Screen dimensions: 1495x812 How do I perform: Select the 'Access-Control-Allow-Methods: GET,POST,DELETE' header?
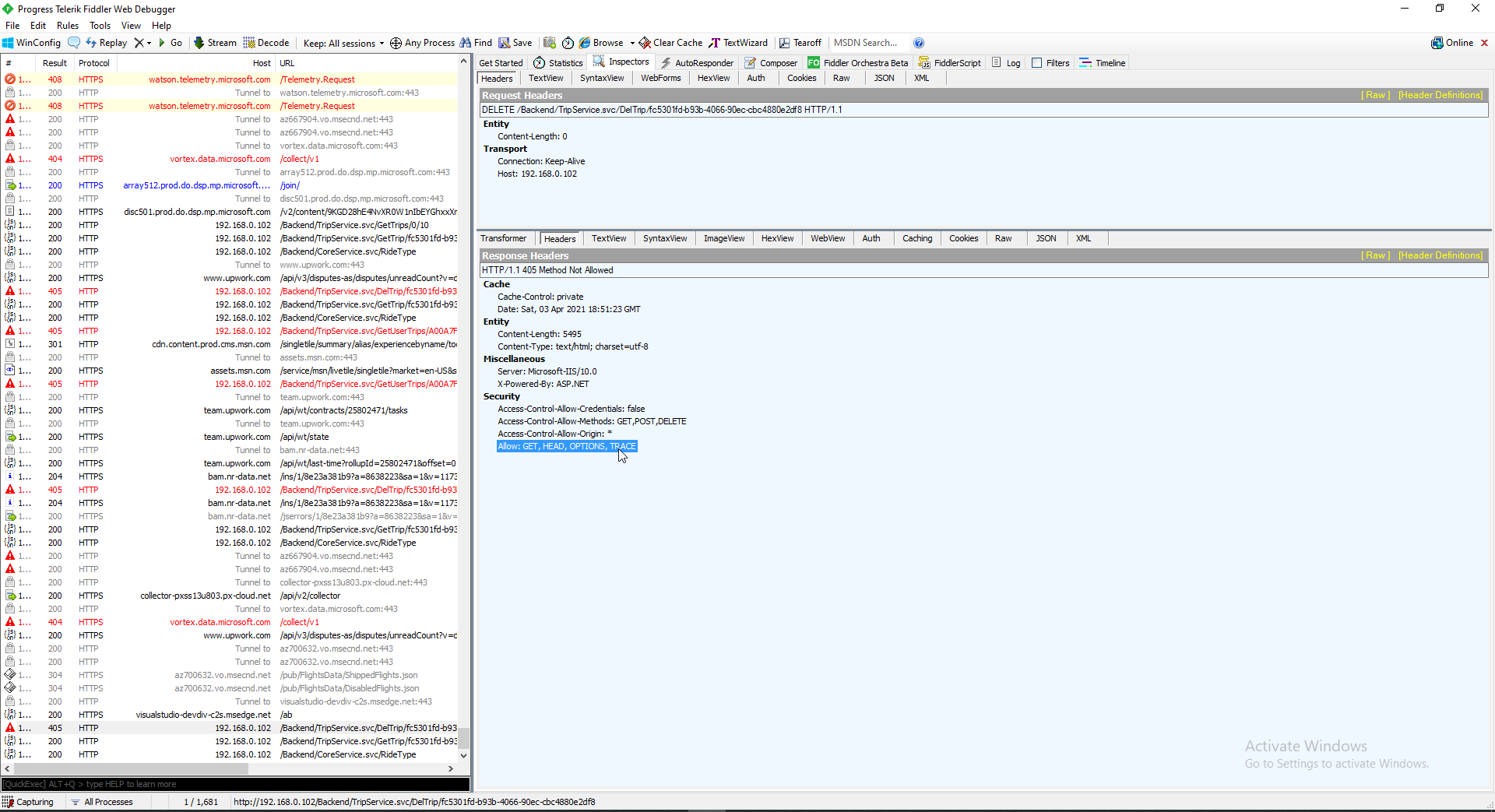pos(592,421)
